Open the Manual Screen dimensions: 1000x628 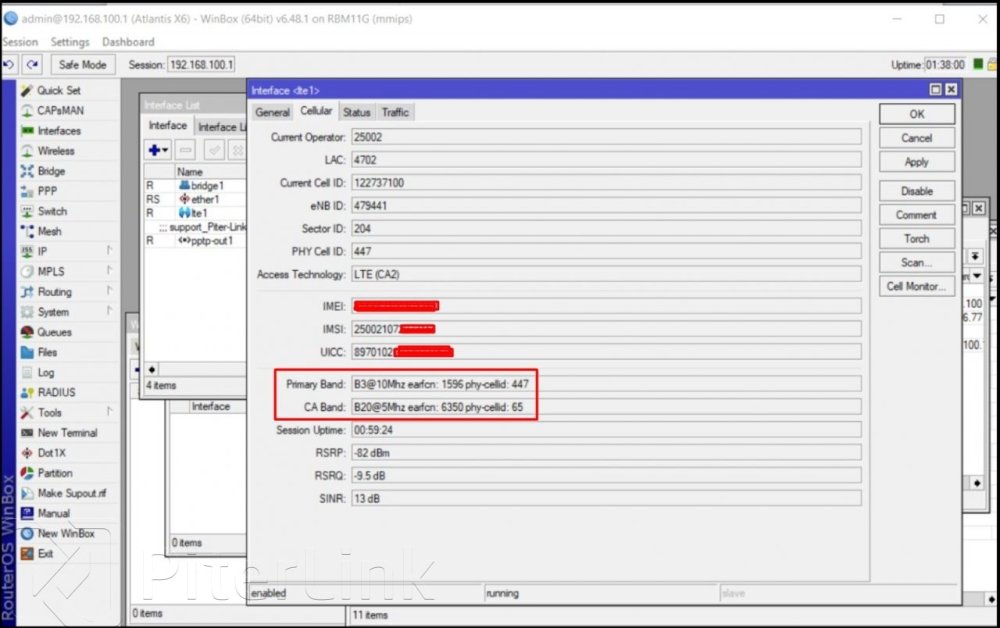pos(54,513)
